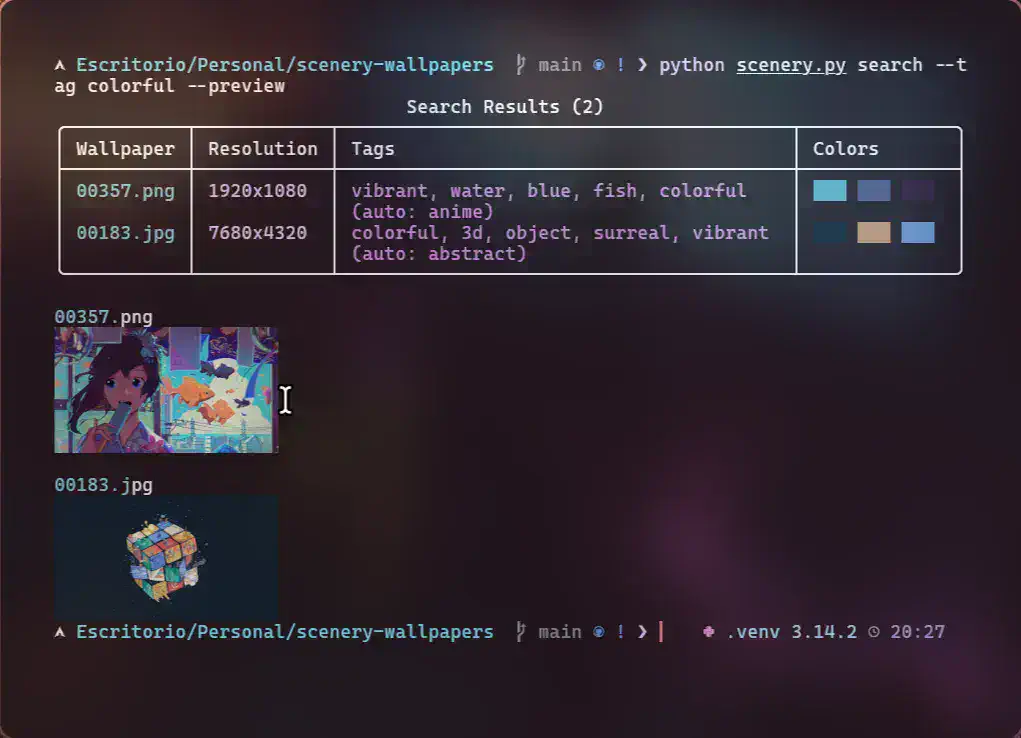This screenshot has height=738, width=1021.
Task: Pick the light cyan swatch for 00357.png
Action: [x=830, y=191]
